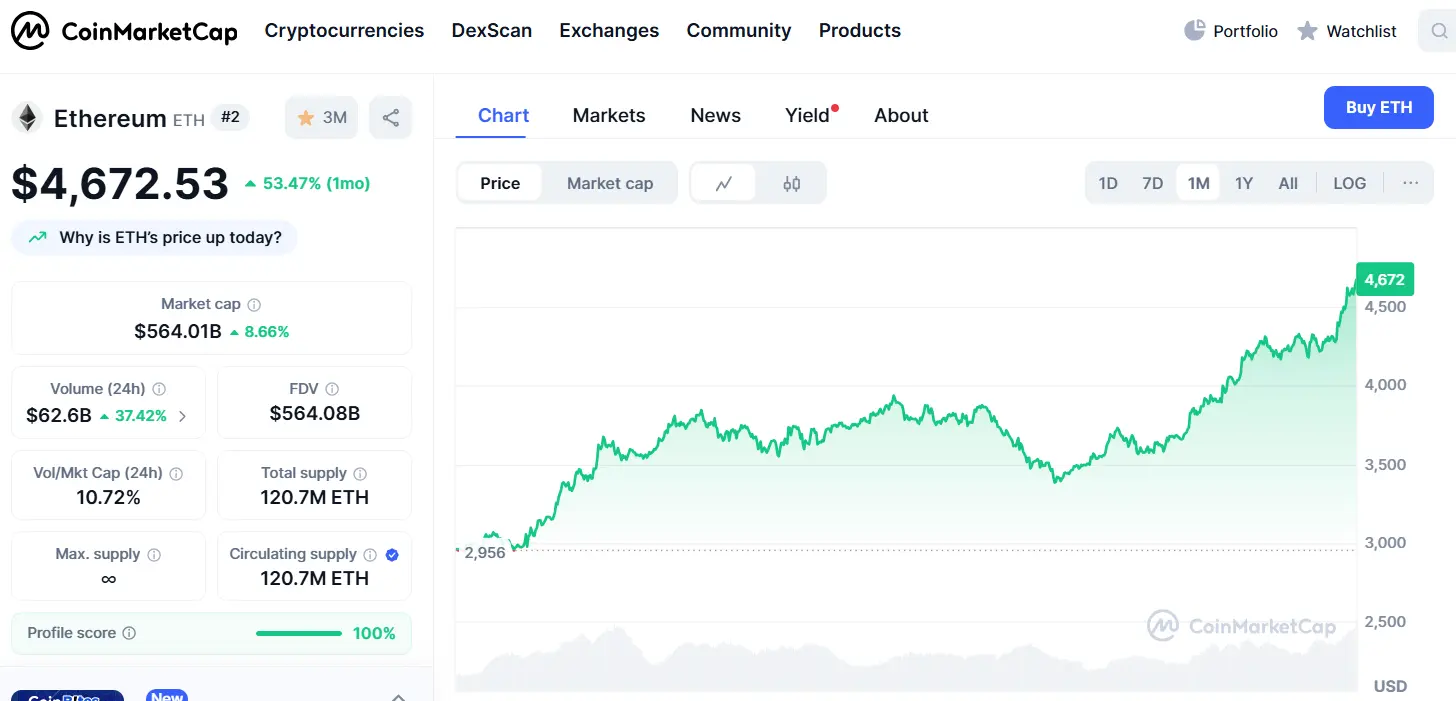
Task: Open the Community menu
Action: point(739,31)
